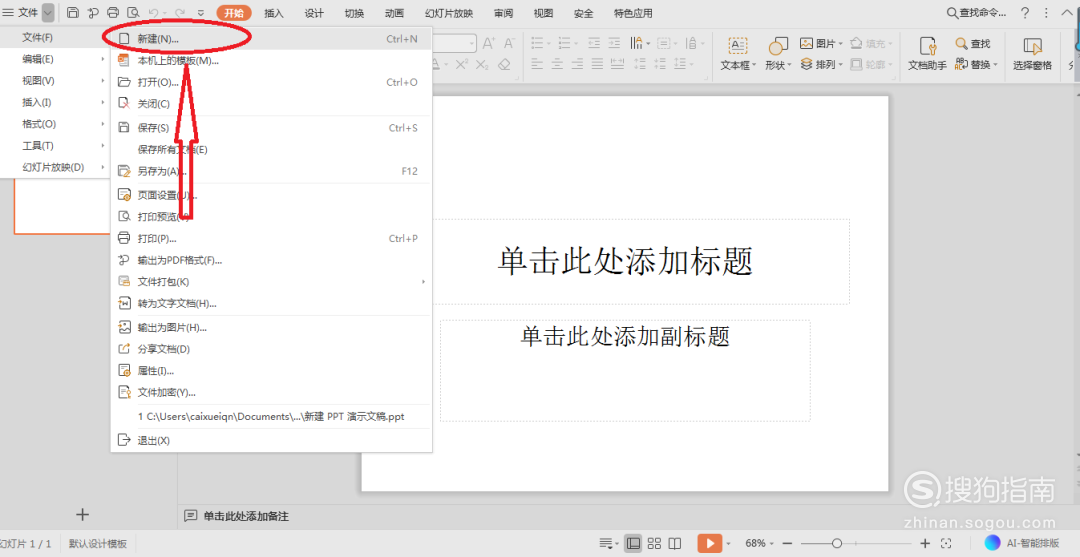Image resolution: width=1080 pixels, height=557 pixels.
Task: Switch to slide sorter view icon
Action: click(654, 543)
